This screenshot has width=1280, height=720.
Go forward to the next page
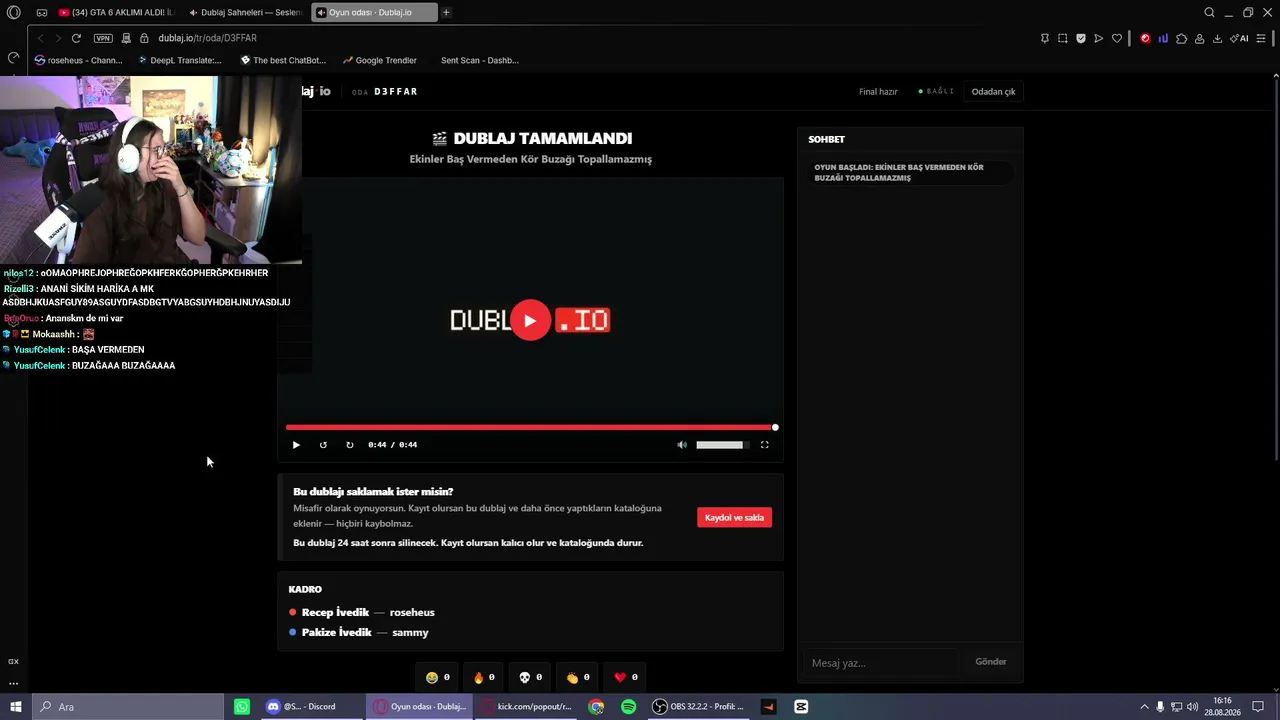click(58, 38)
